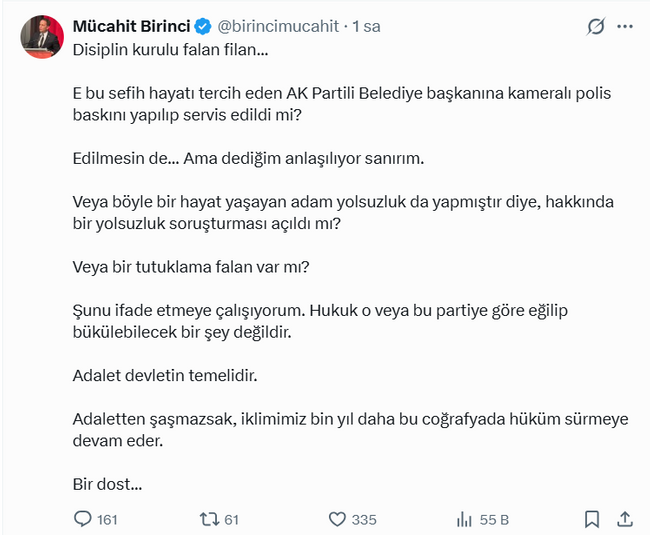Click the blue verified badge
The width and height of the screenshot is (650, 535).
click(x=204, y=27)
